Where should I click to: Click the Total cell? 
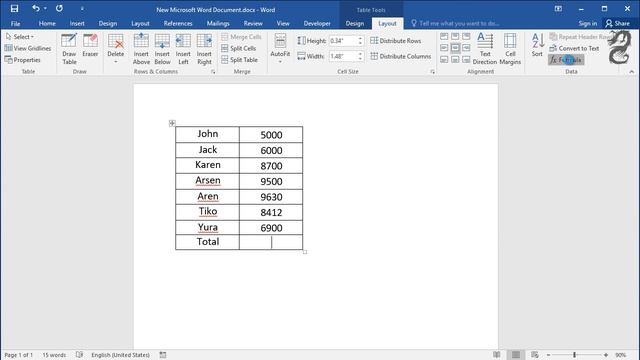pos(208,242)
